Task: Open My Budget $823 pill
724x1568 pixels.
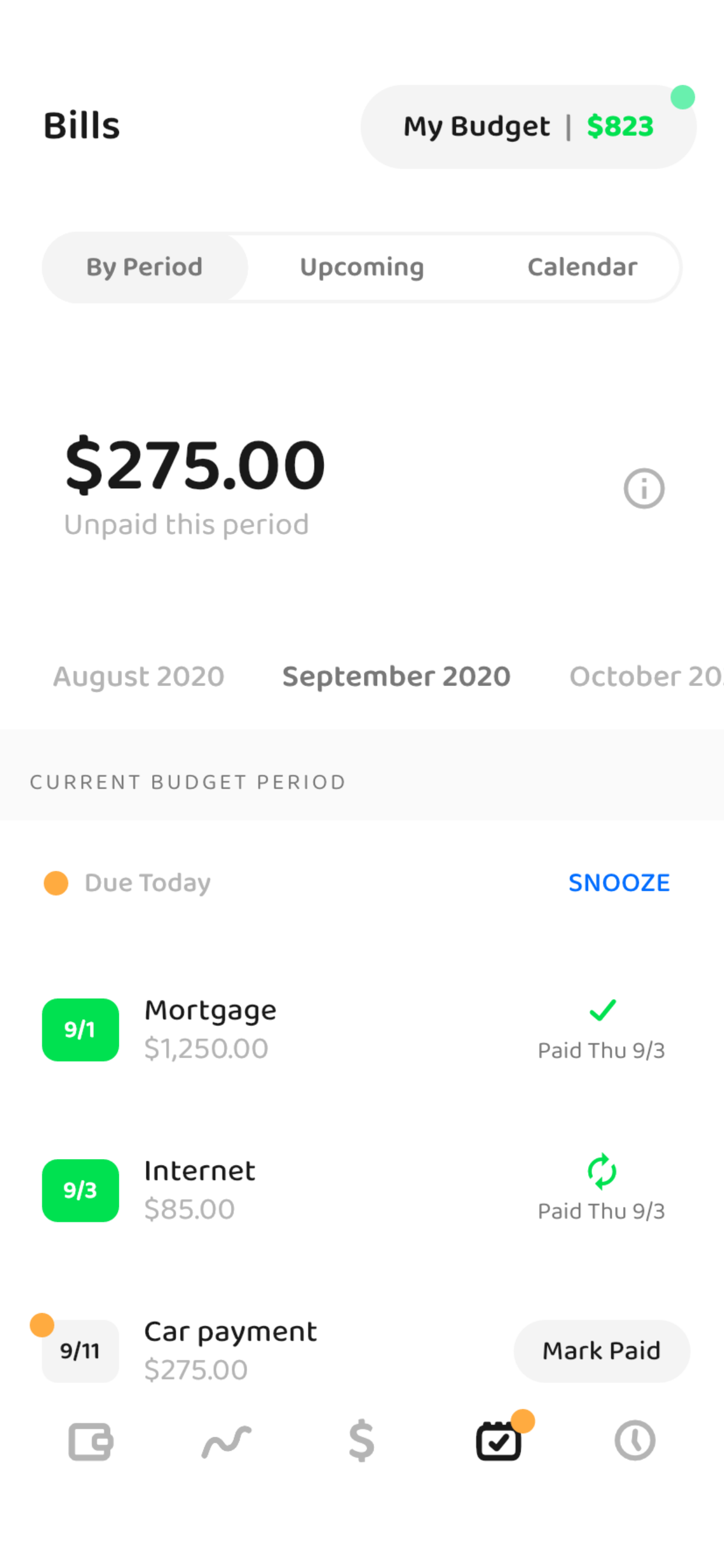Action: coord(528,127)
